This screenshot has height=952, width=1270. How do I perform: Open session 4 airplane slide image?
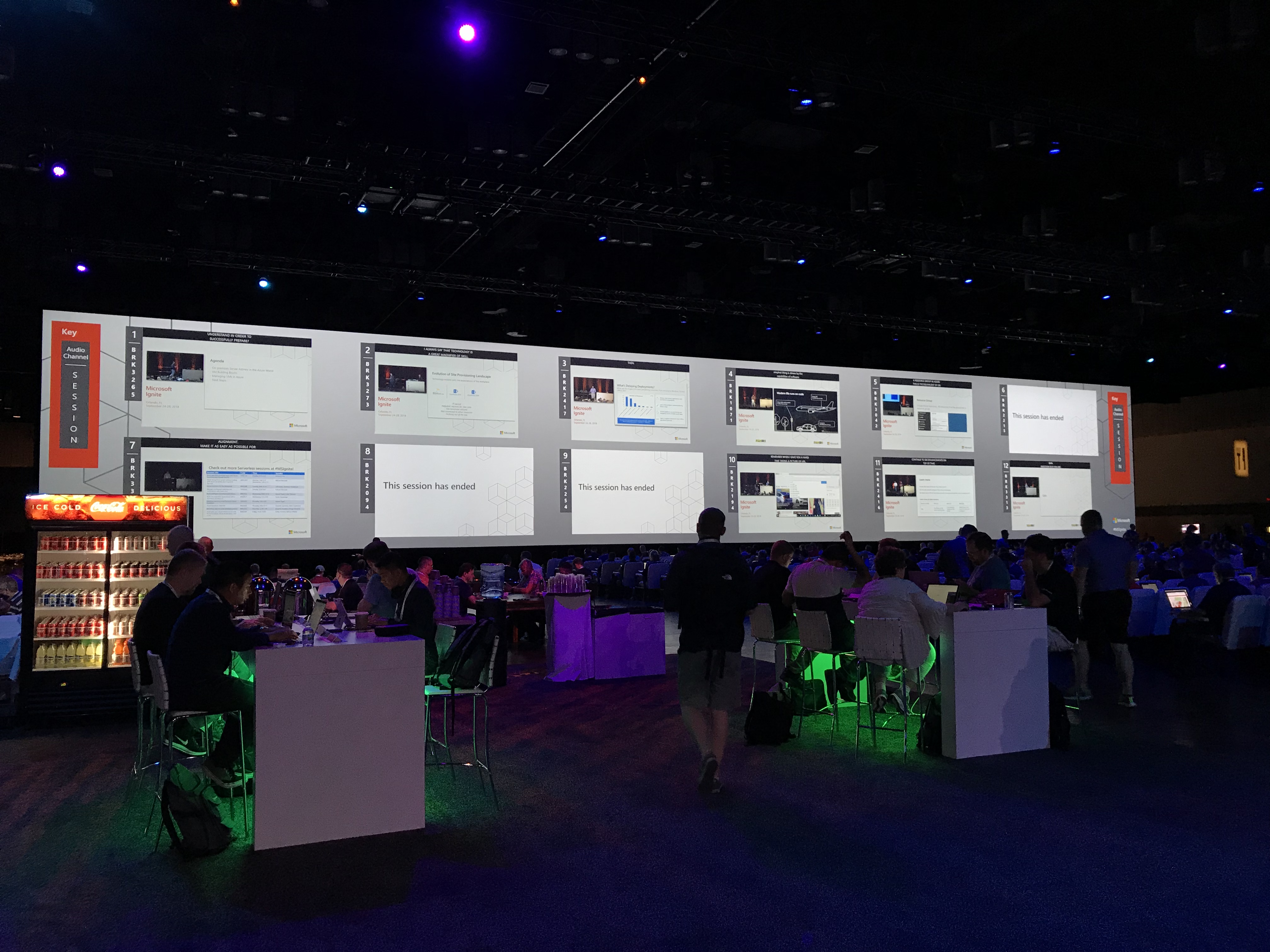click(806, 411)
